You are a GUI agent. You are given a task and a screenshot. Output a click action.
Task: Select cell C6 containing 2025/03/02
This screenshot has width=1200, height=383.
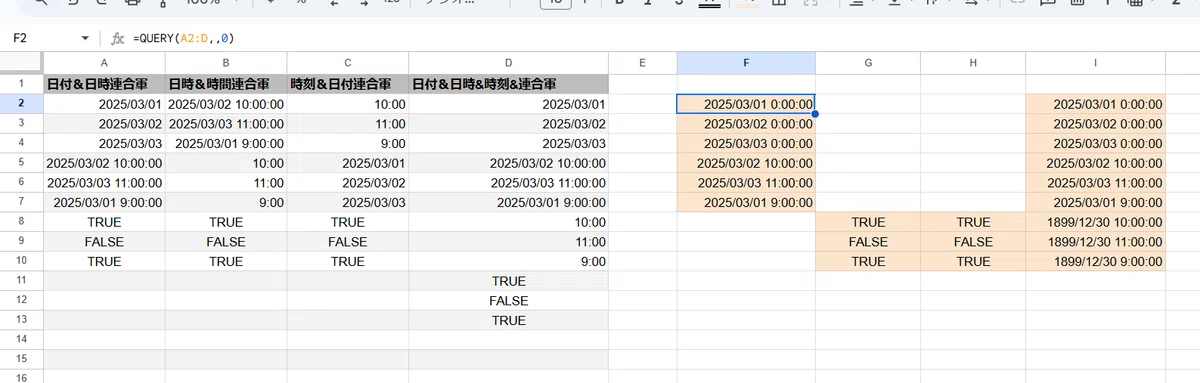(348, 183)
